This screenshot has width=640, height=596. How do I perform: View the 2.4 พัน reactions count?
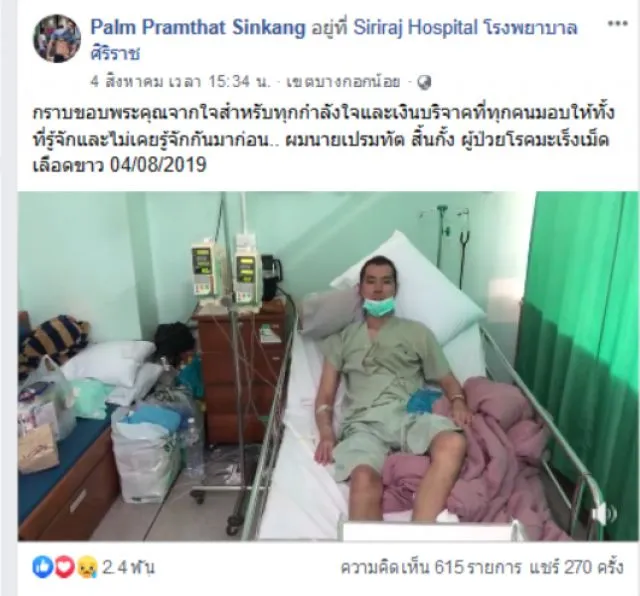click(x=128, y=567)
